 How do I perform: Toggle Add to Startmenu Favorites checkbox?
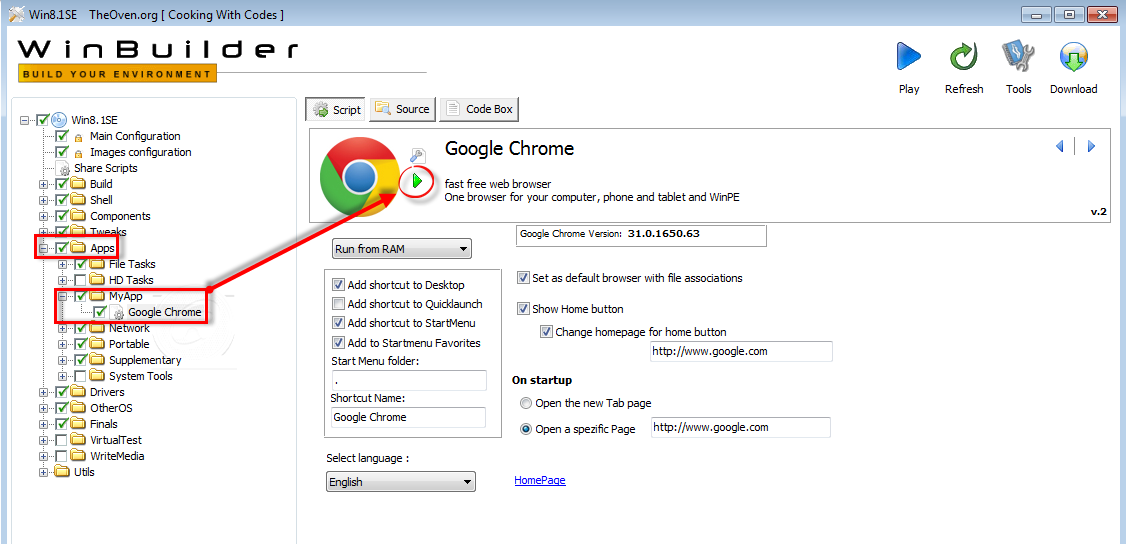pos(339,342)
